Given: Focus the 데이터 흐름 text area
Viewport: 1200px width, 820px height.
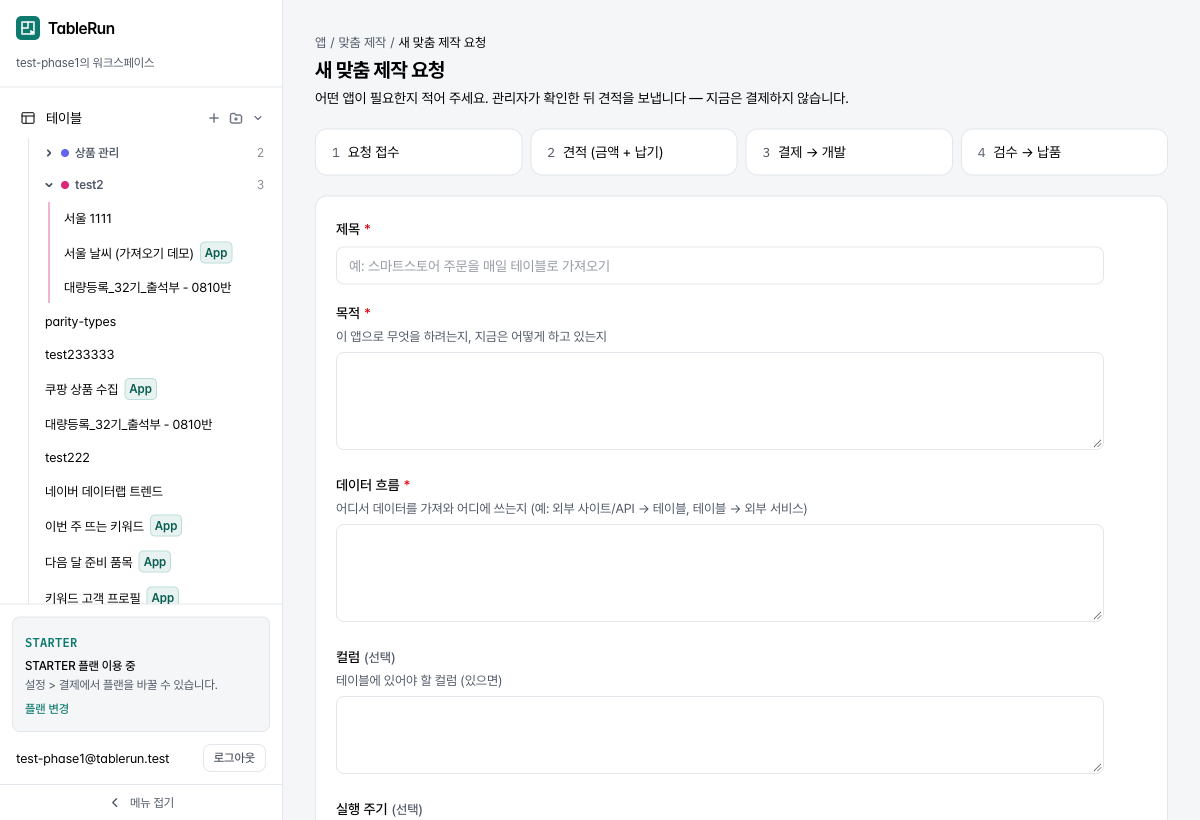Looking at the screenshot, I should click(x=720, y=573).
